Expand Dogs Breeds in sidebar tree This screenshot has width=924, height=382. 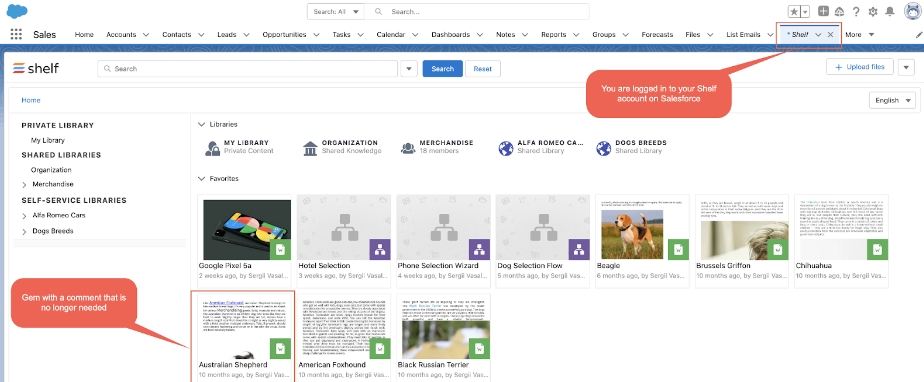tap(24, 231)
